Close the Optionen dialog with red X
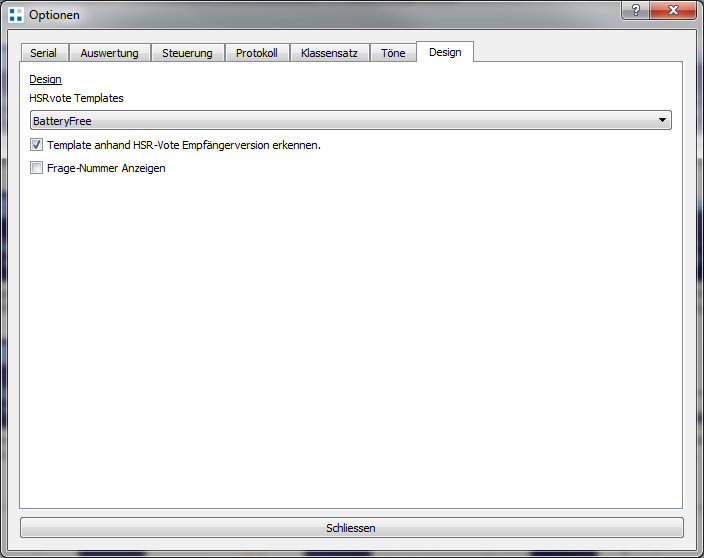The width and height of the screenshot is (704, 558). (675, 10)
